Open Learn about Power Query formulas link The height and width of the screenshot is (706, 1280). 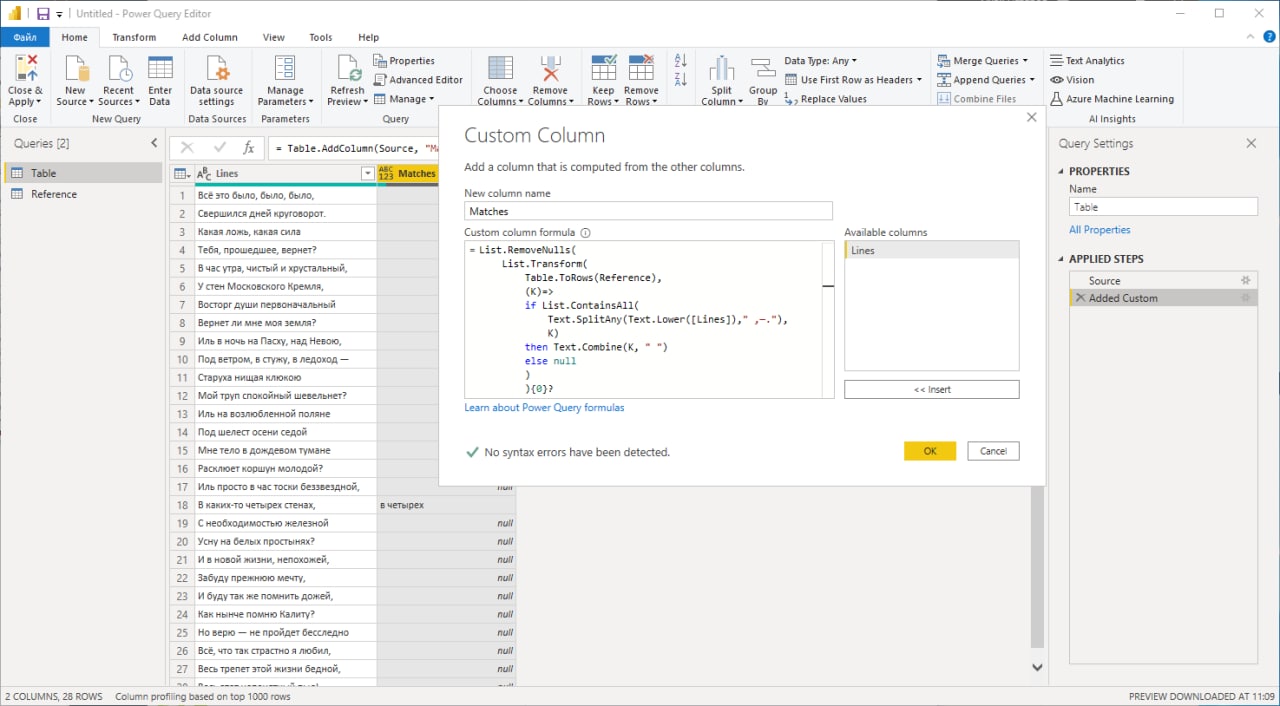tap(544, 408)
